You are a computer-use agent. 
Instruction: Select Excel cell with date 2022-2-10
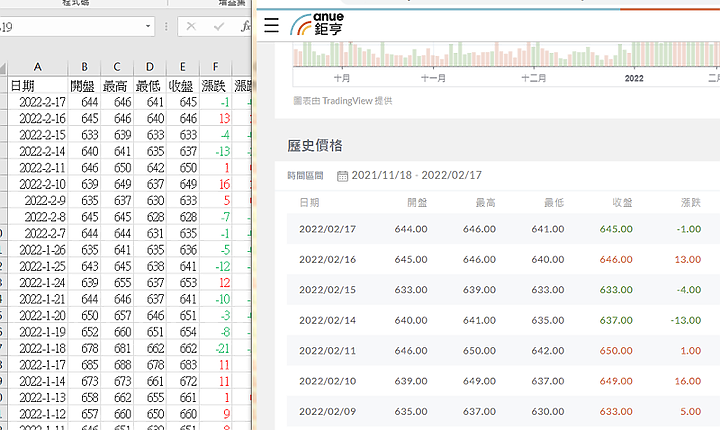[38, 184]
